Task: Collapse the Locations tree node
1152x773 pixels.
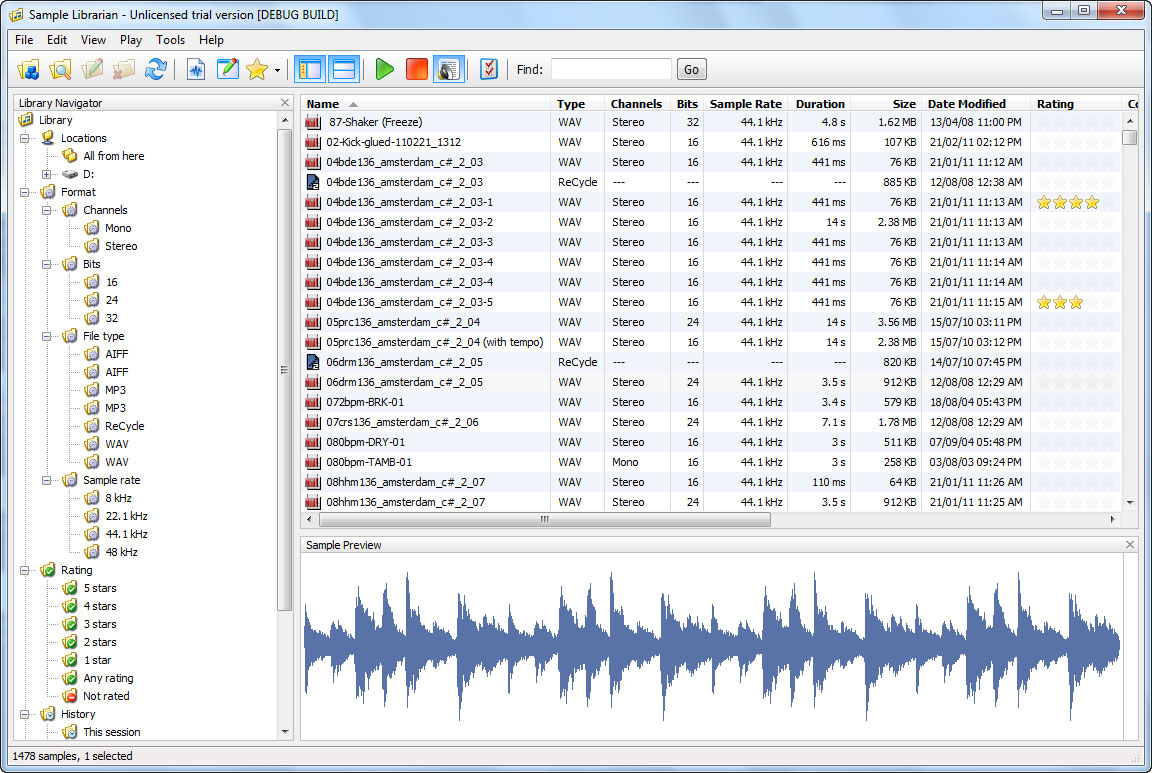Action: 24,138
